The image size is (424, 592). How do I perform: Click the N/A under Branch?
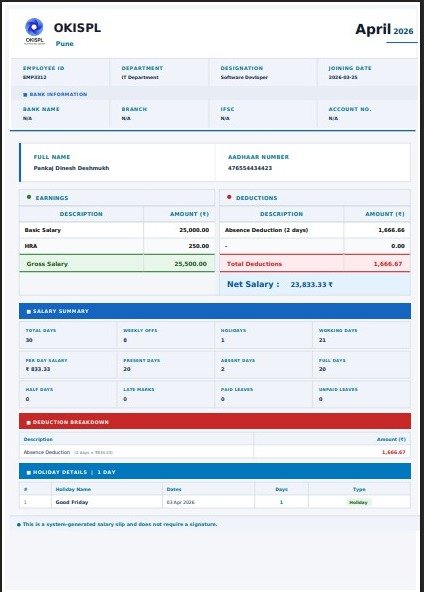(126, 119)
